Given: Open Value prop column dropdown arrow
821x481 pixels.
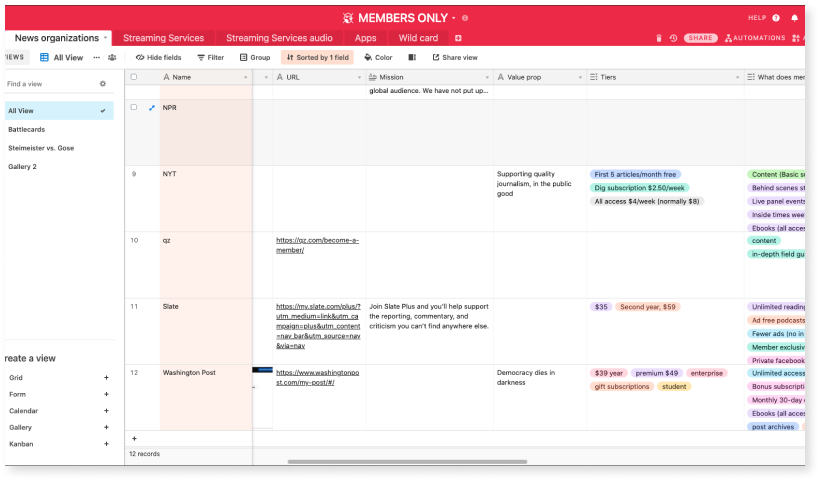Looking at the screenshot, I should coord(580,77).
